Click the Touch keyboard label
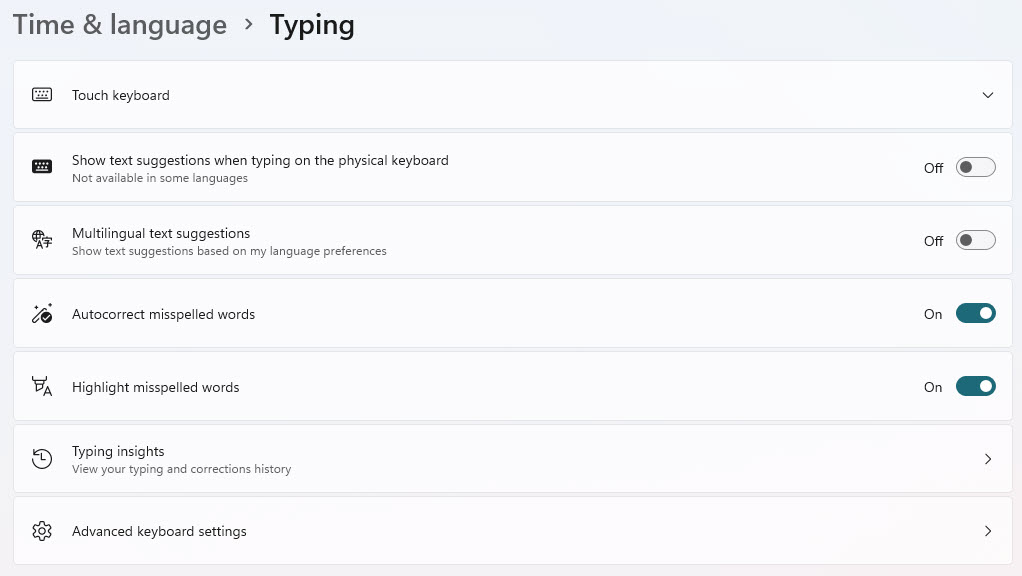 121,95
